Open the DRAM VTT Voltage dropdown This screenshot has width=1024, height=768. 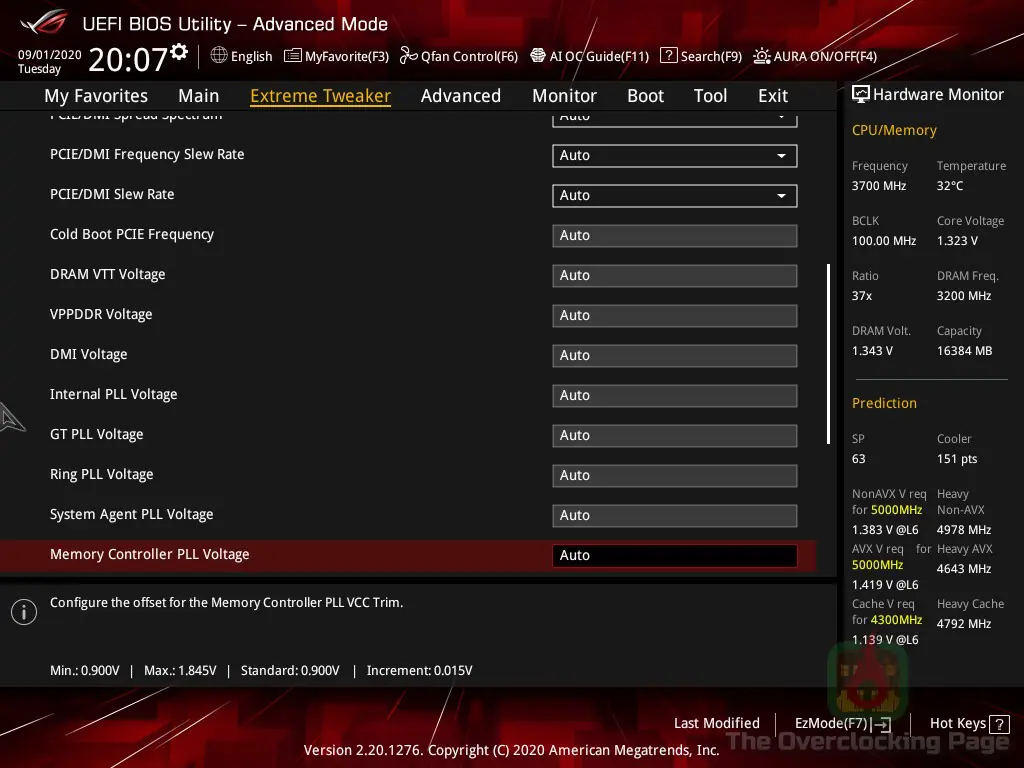click(674, 275)
